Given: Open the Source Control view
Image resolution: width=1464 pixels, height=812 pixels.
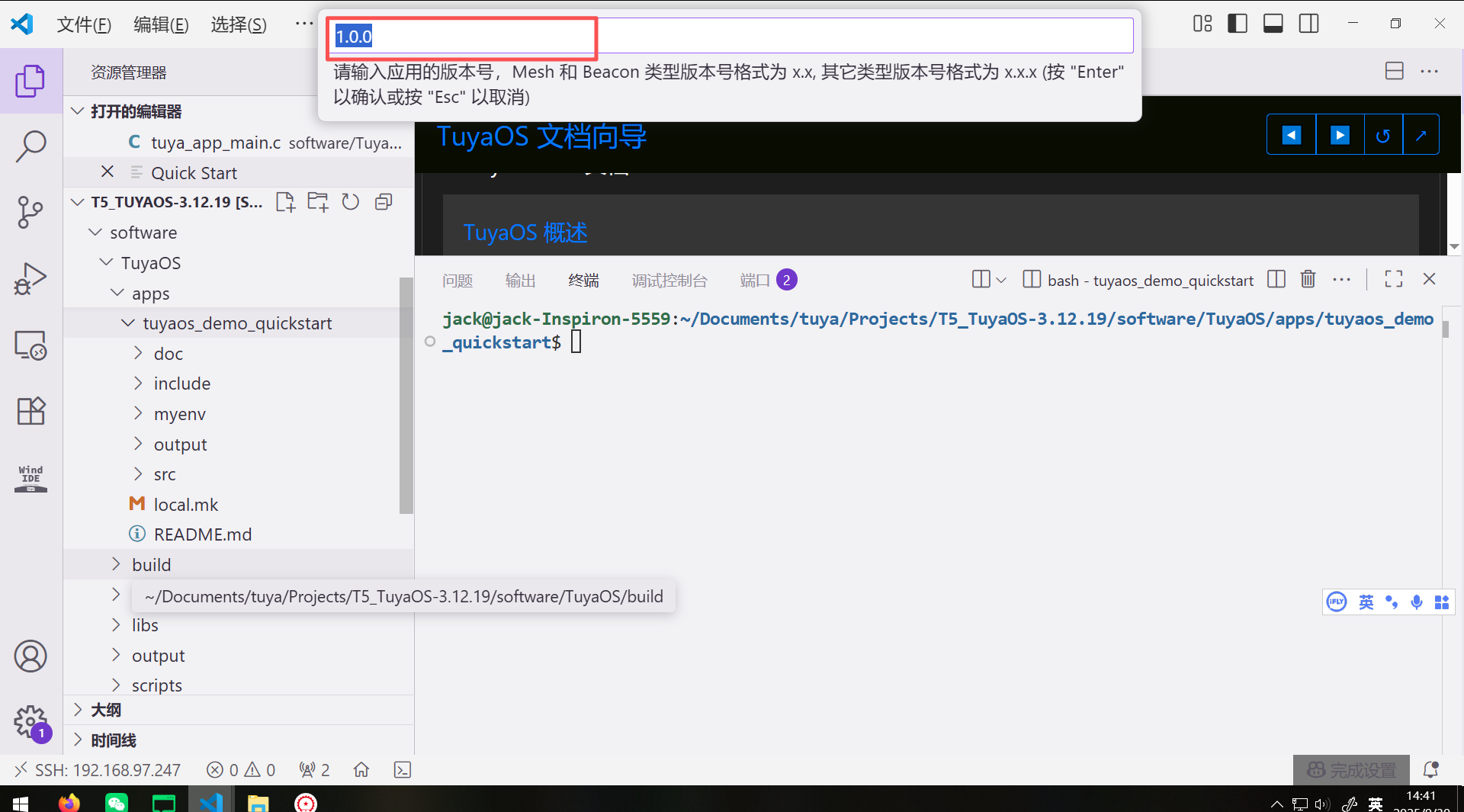Looking at the screenshot, I should pyautogui.click(x=30, y=212).
